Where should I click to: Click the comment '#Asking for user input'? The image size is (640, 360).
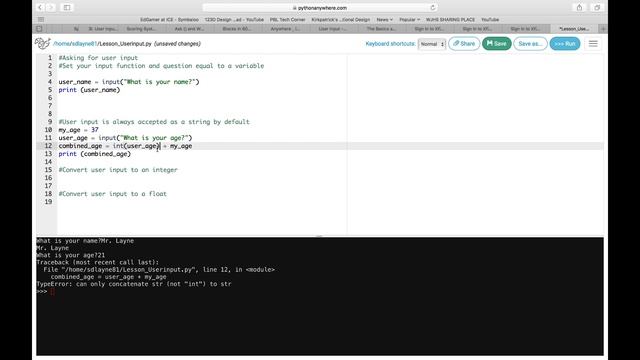coord(98,58)
